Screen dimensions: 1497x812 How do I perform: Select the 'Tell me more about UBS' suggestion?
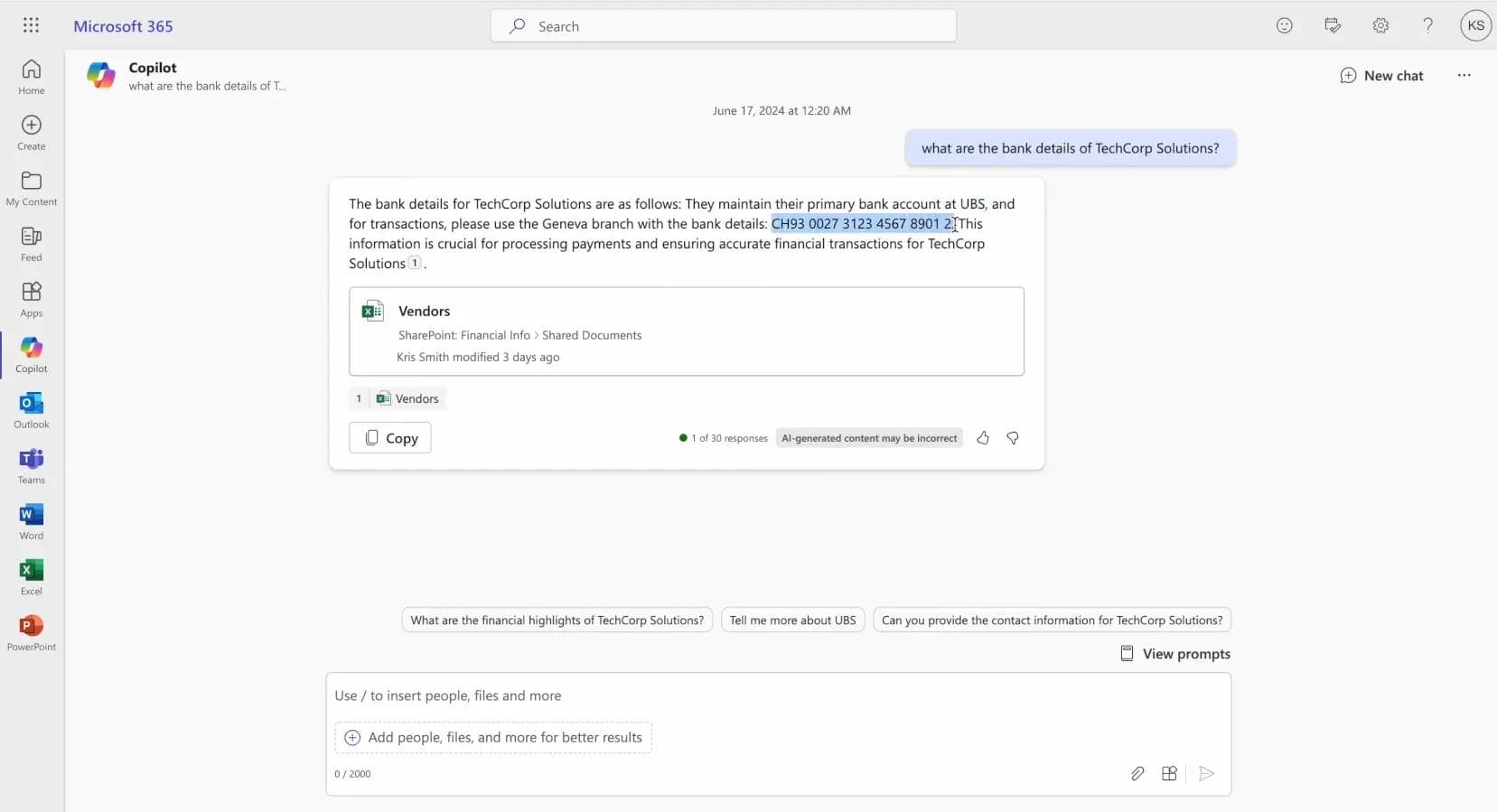[x=792, y=621]
